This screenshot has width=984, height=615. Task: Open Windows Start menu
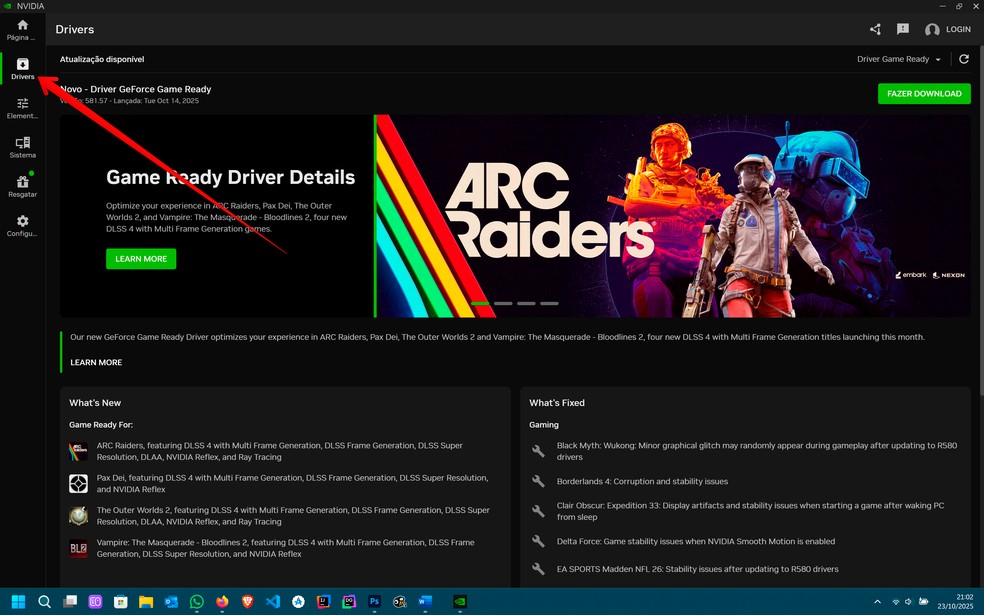point(18,602)
